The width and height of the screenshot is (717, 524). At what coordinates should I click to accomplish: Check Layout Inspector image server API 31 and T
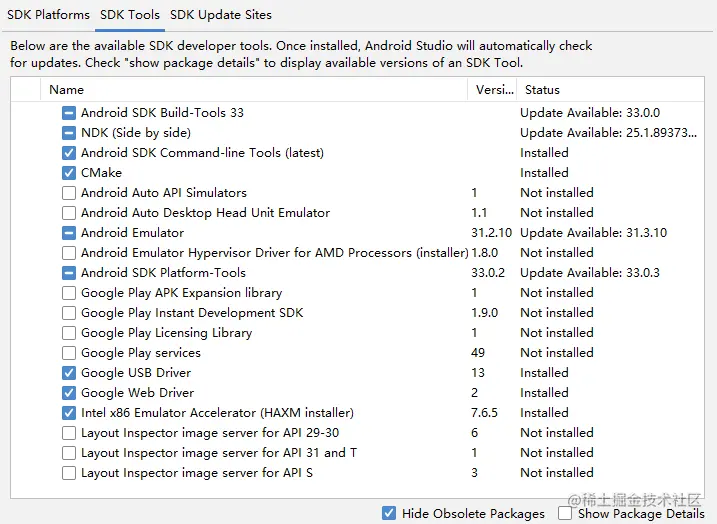69,453
